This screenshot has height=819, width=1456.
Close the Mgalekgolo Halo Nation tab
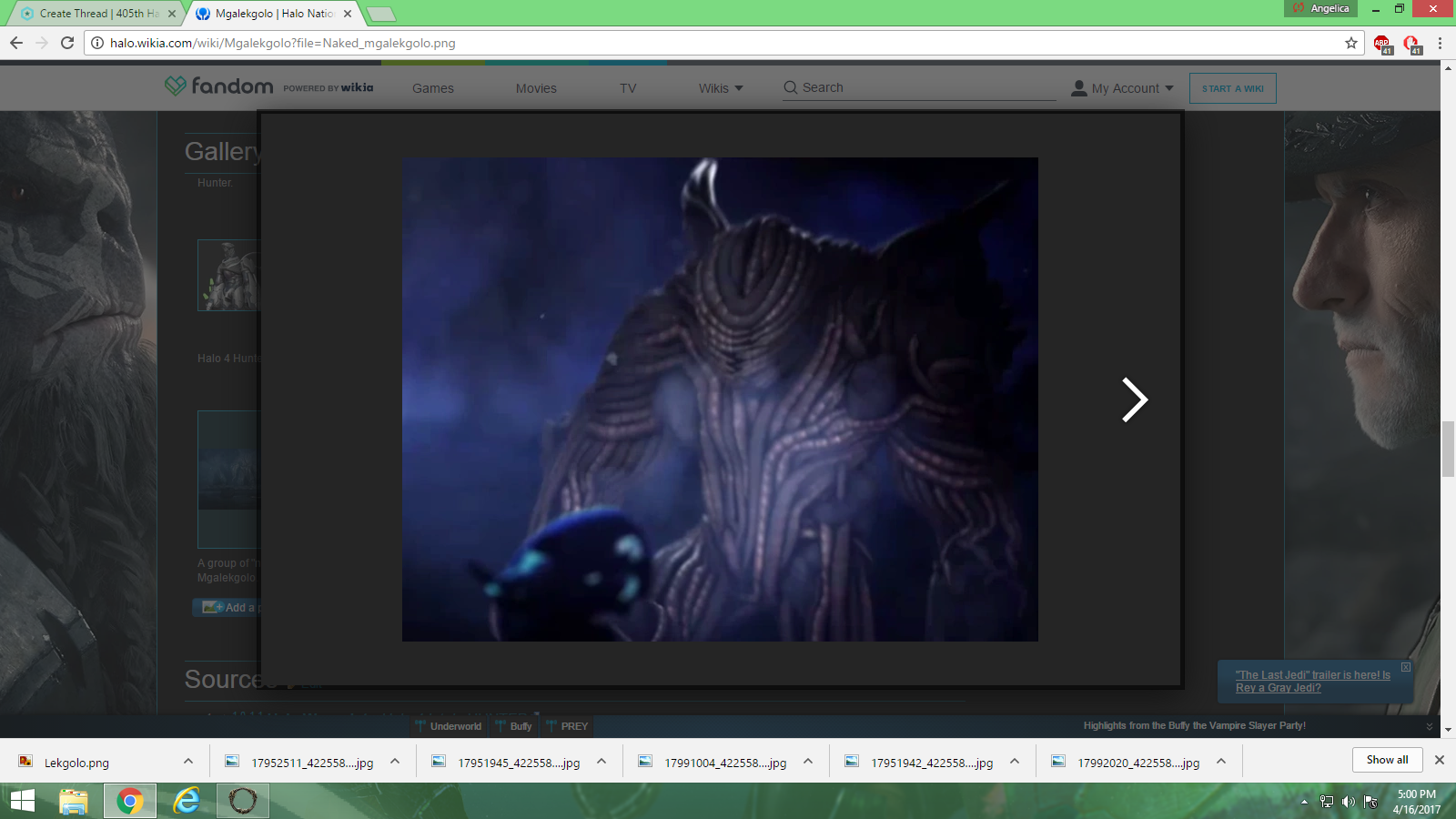coord(348,14)
